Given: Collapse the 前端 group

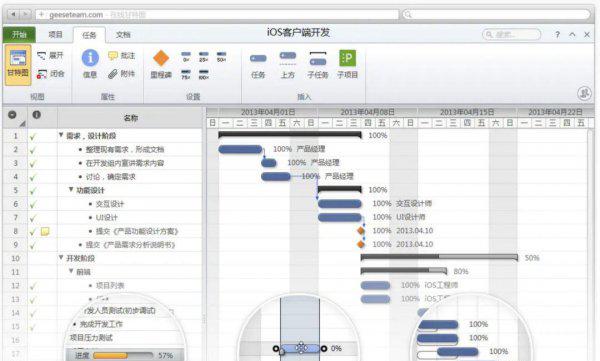Looking at the screenshot, I should tap(71, 271).
